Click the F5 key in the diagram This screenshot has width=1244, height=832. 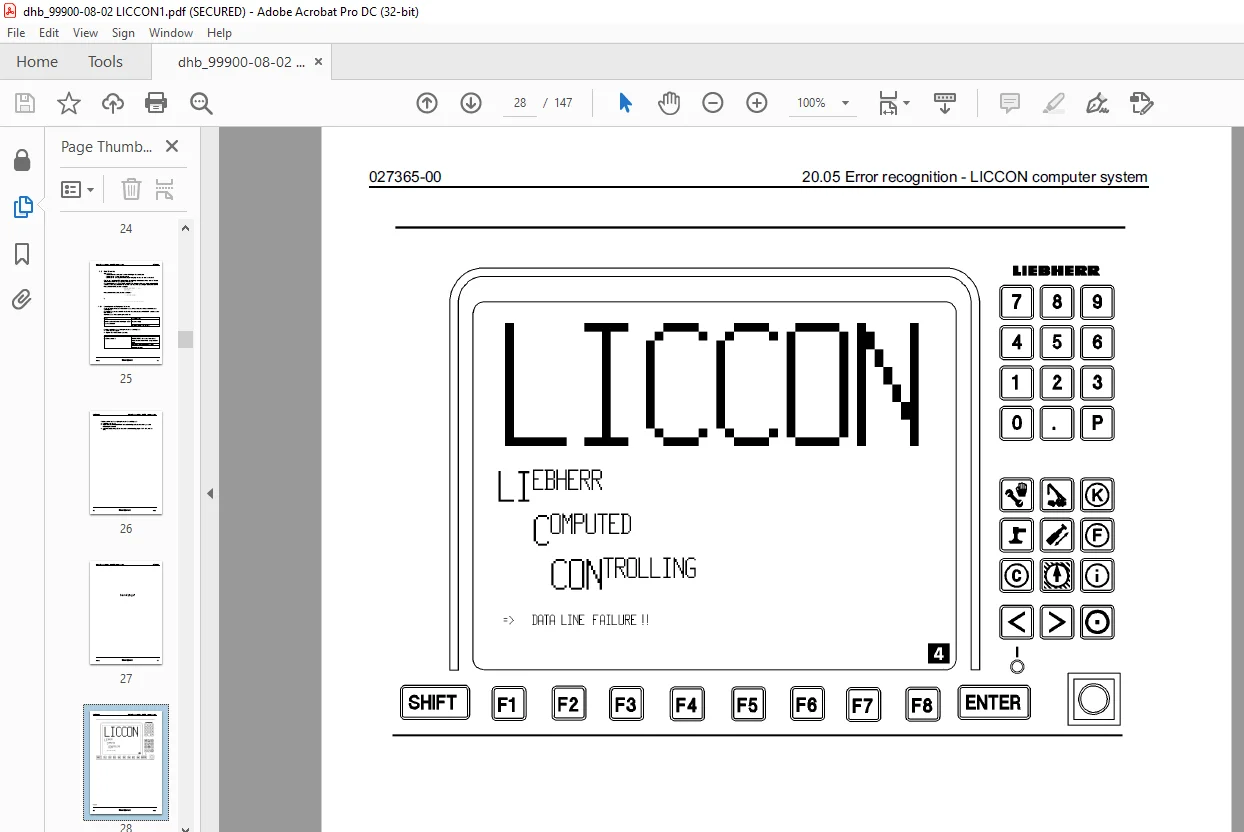747,704
